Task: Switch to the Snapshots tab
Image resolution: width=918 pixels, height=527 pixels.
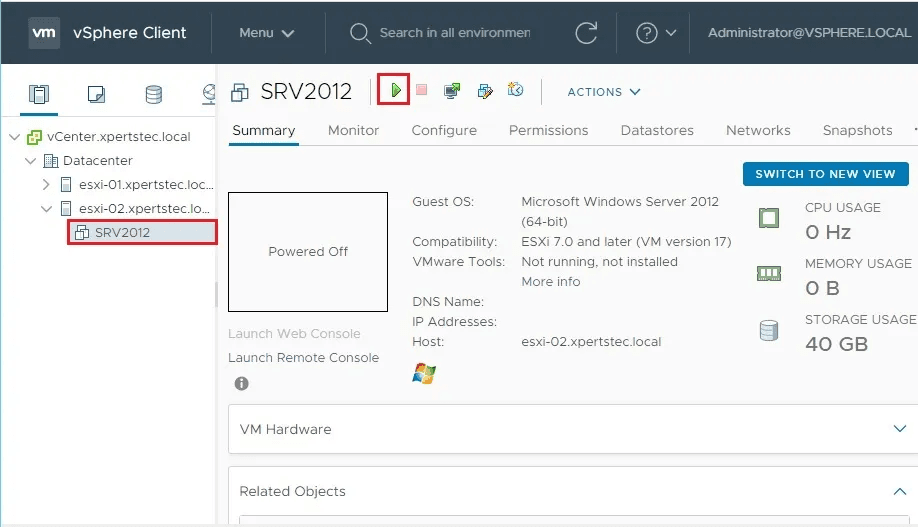Action: [857, 131]
